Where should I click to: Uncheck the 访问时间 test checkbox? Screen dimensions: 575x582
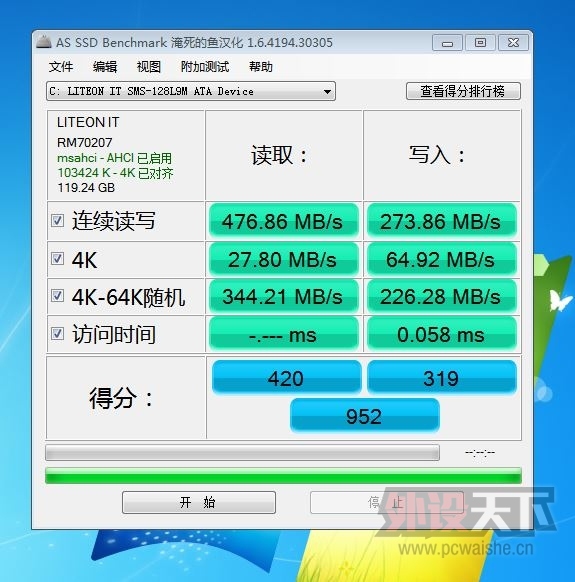pos(58,333)
